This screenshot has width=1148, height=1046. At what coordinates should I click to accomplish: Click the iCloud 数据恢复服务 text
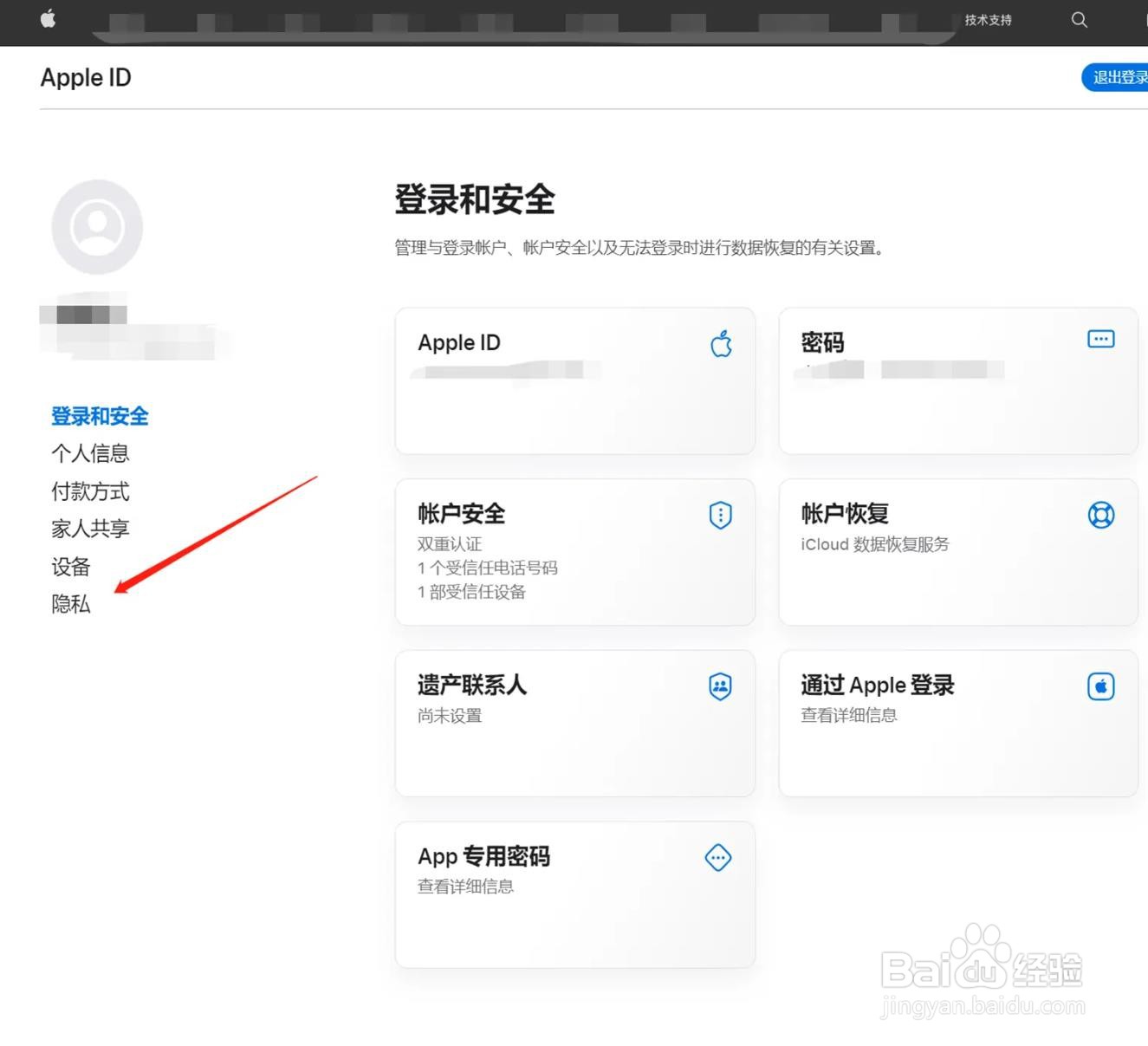pyautogui.click(x=875, y=544)
